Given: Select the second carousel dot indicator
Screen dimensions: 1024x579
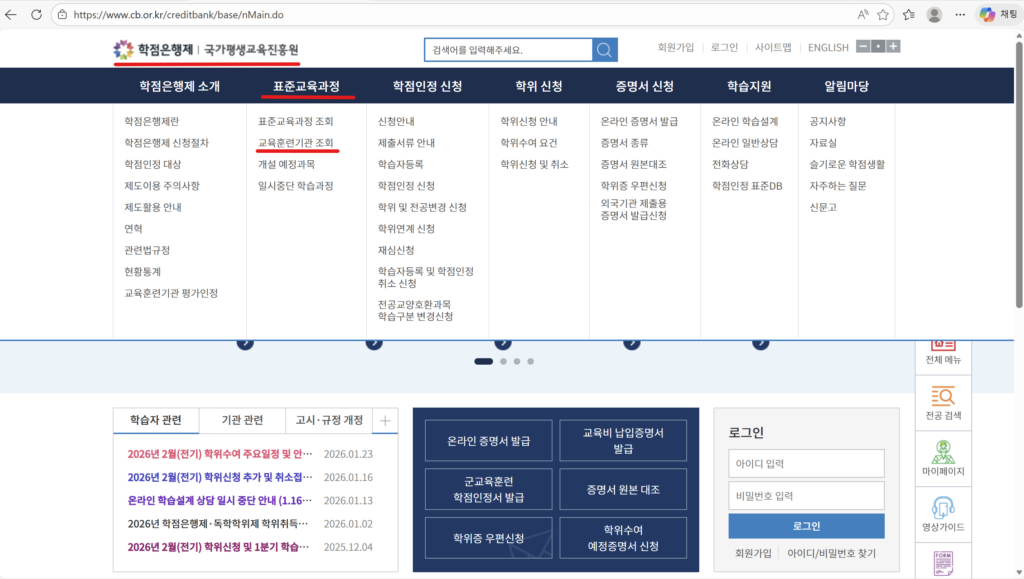Looking at the screenshot, I should click(503, 362).
